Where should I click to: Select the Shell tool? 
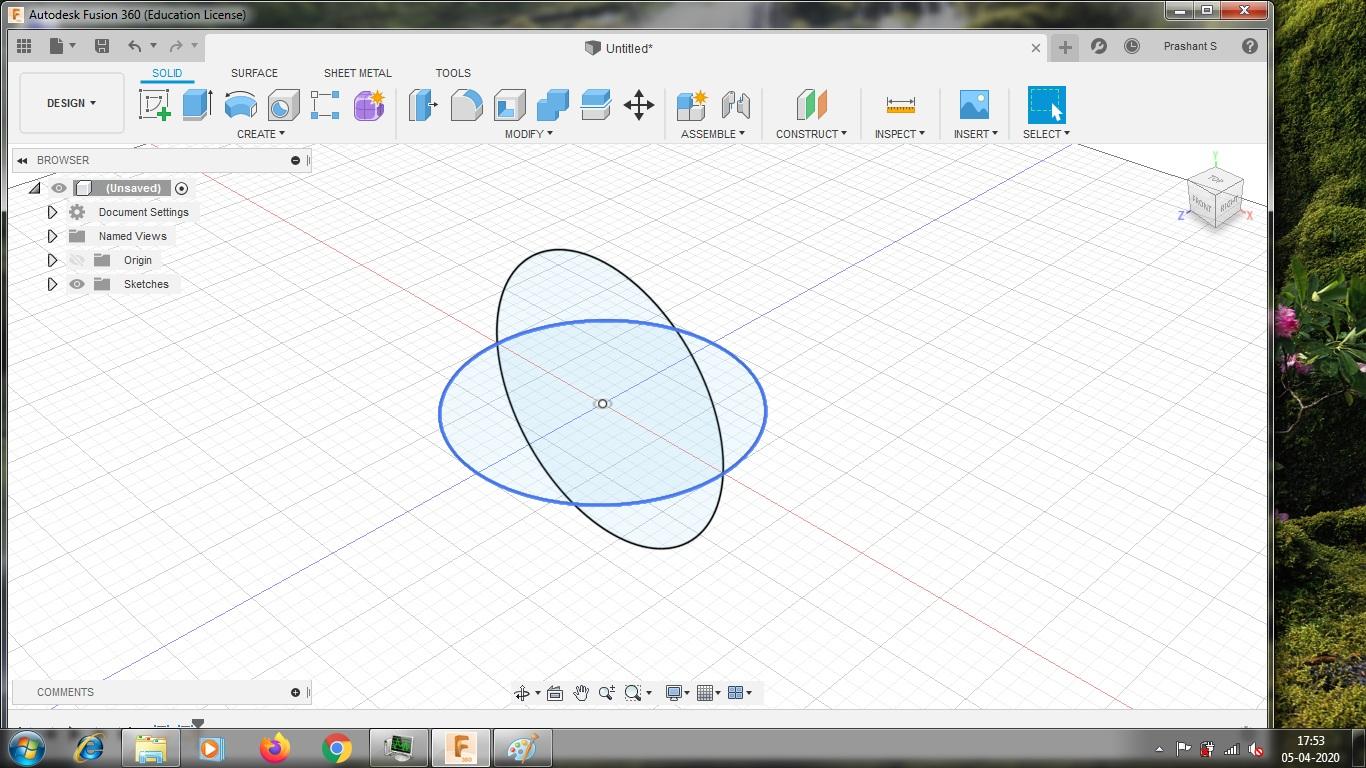click(509, 105)
